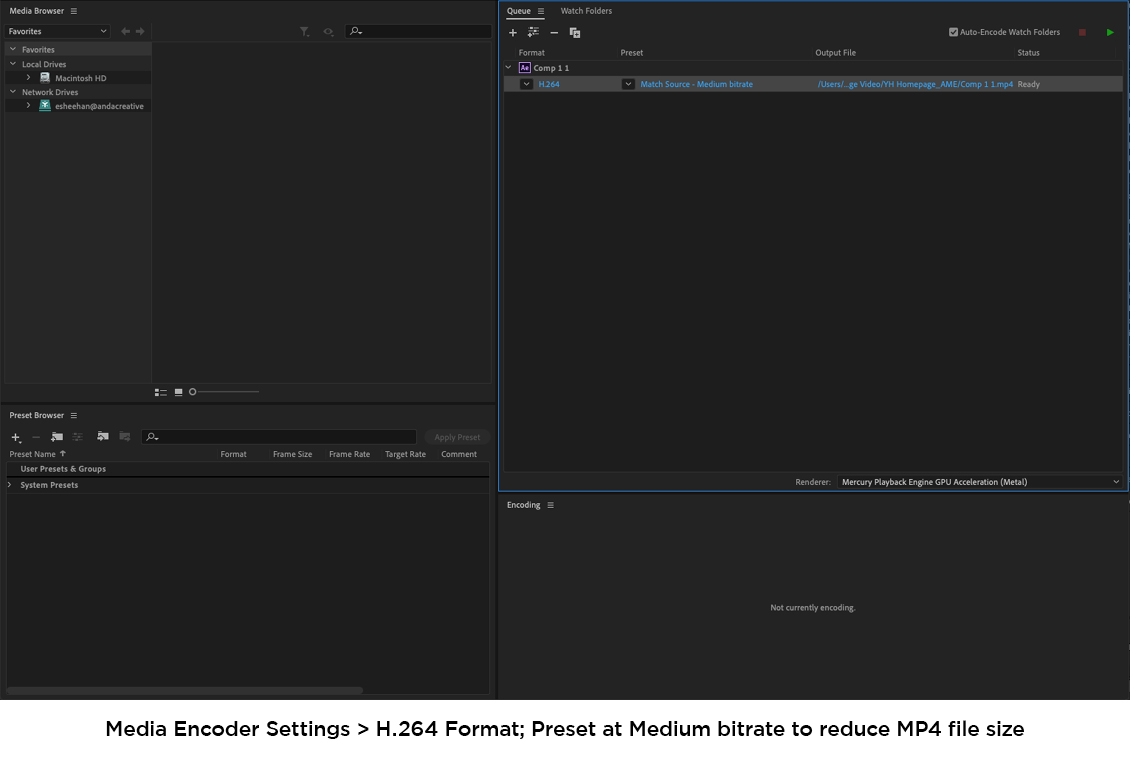
Task: Click the Preset Browser horizontal scrollbar
Action: tap(184, 690)
